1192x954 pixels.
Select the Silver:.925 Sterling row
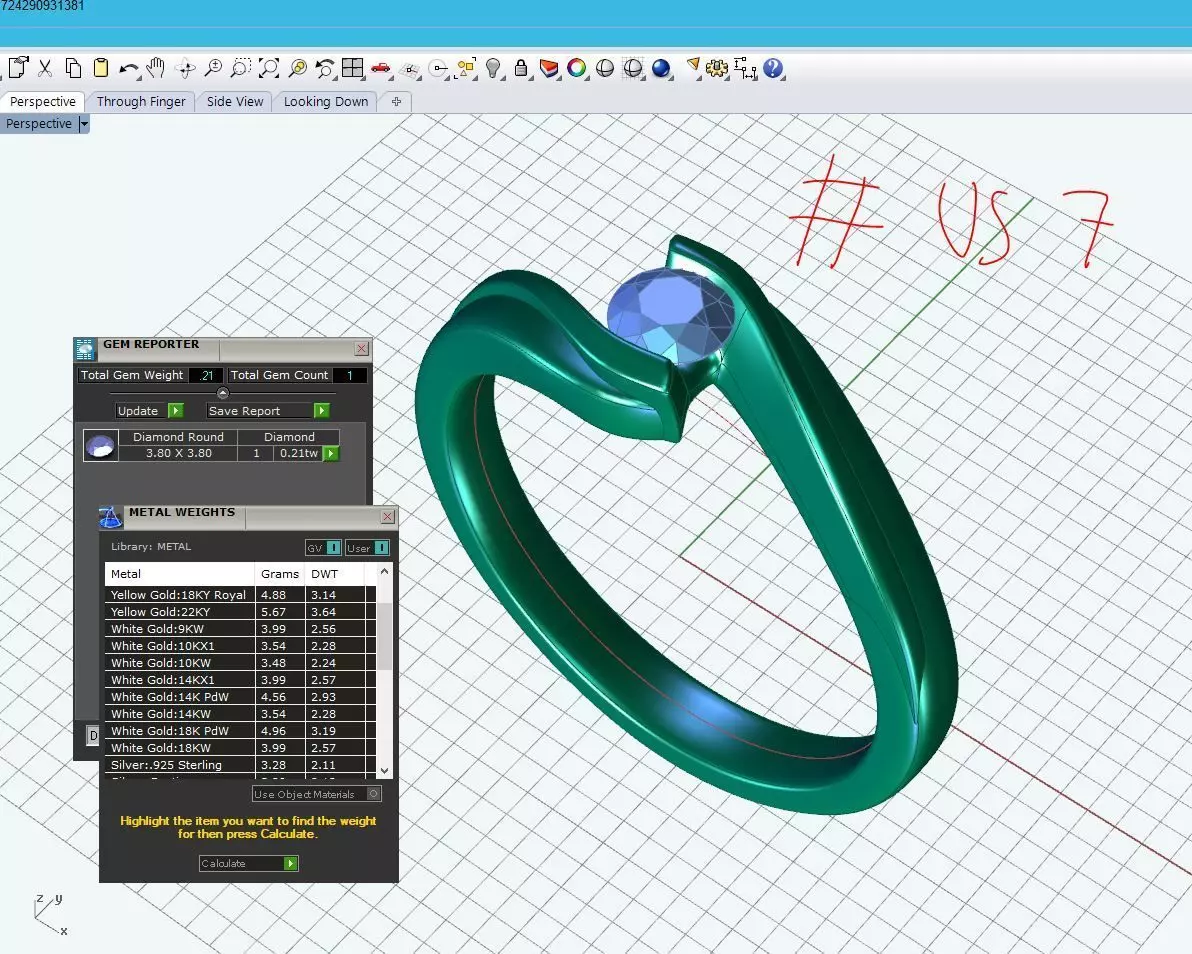240,765
